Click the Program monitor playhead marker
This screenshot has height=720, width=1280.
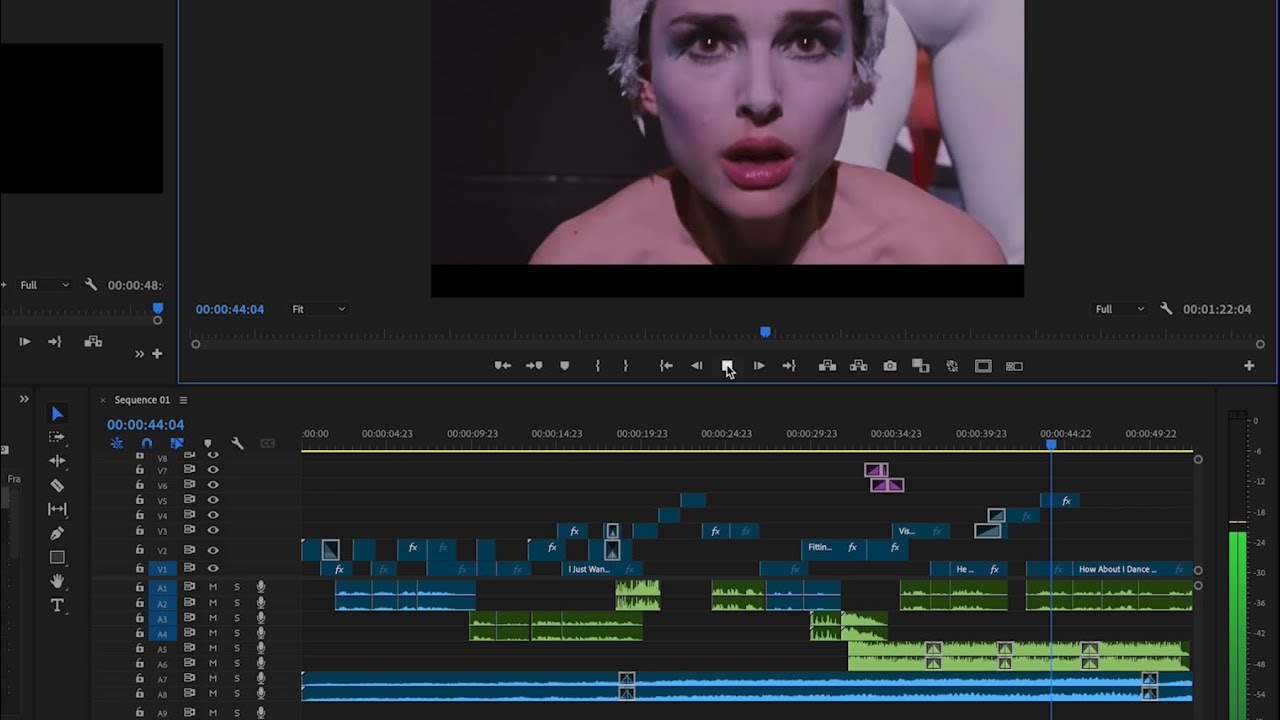tap(765, 332)
